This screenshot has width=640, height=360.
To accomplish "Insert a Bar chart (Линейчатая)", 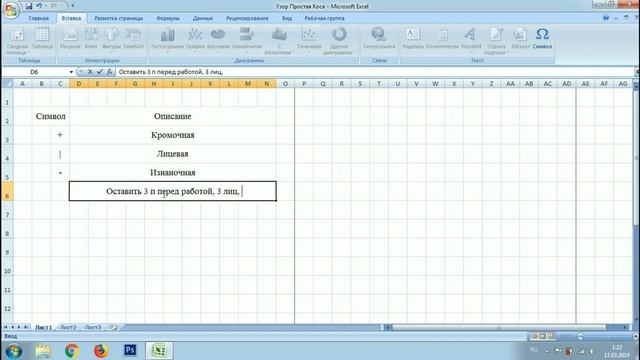I will (247, 40).
